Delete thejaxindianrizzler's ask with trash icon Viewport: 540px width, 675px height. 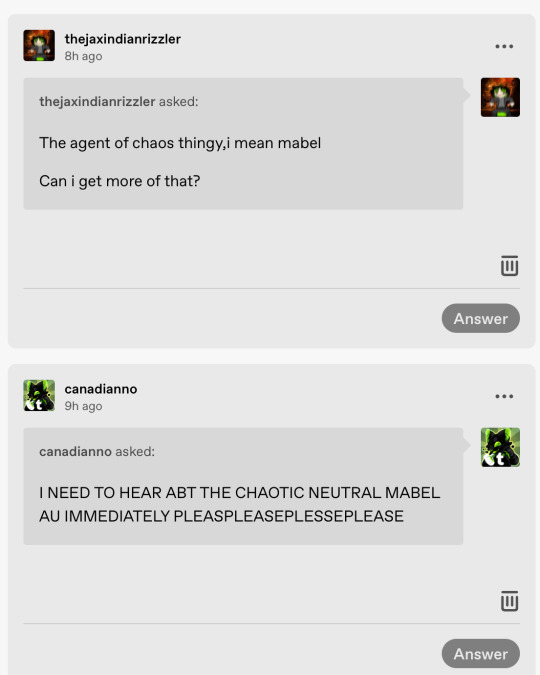[x=509, y=266]
